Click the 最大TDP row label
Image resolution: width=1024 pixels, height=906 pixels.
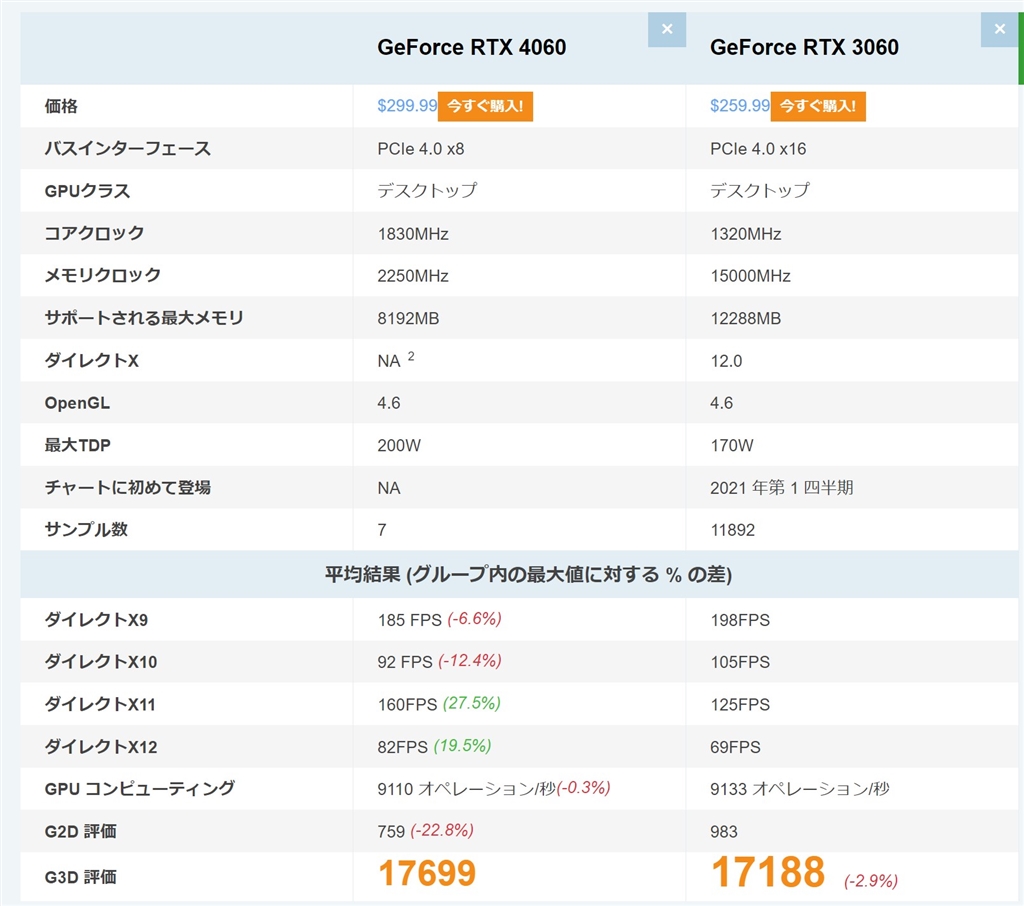[x=77, y=445]
